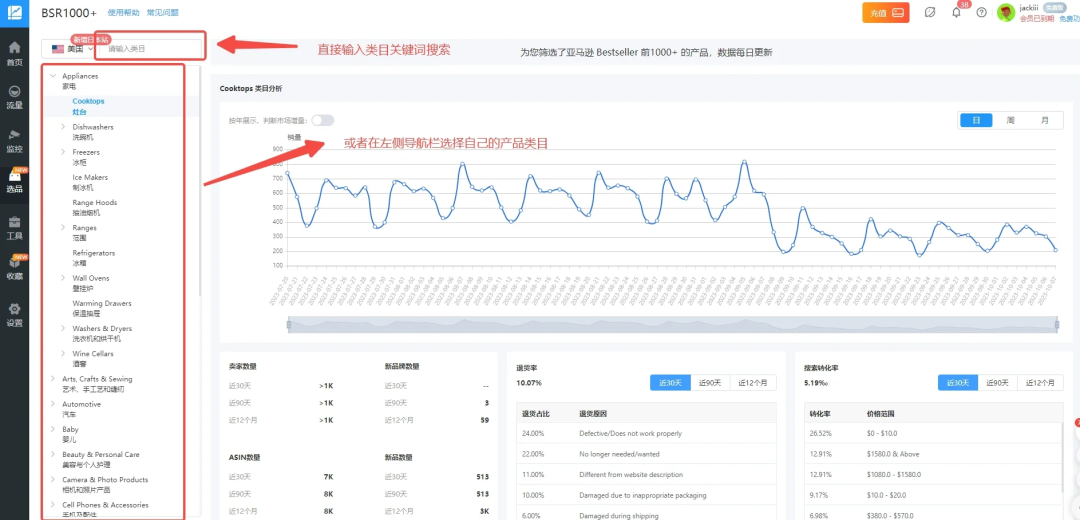Click the US flag icon
The image size is (1080, 520).
pos(58,49)
